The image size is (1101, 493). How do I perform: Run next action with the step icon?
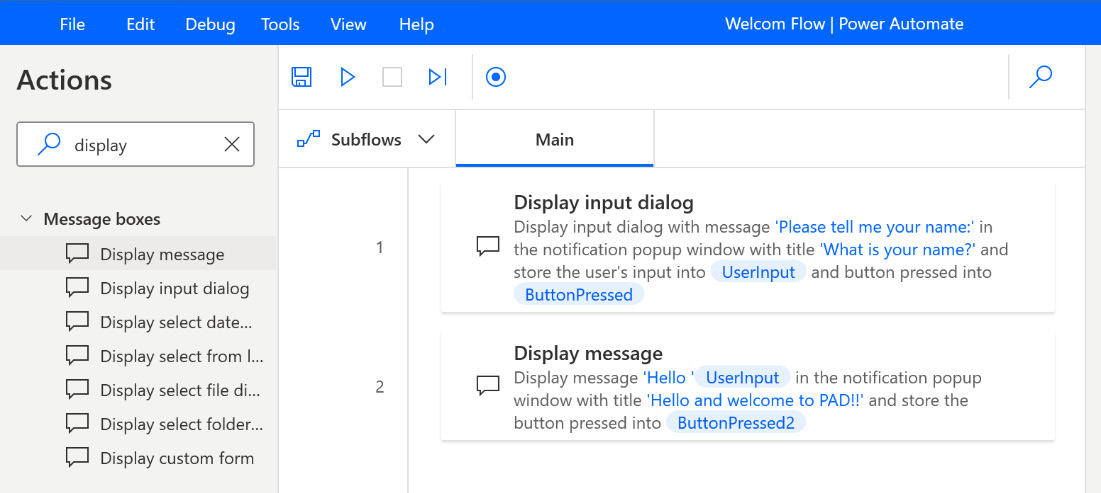[x=437, y=77]
